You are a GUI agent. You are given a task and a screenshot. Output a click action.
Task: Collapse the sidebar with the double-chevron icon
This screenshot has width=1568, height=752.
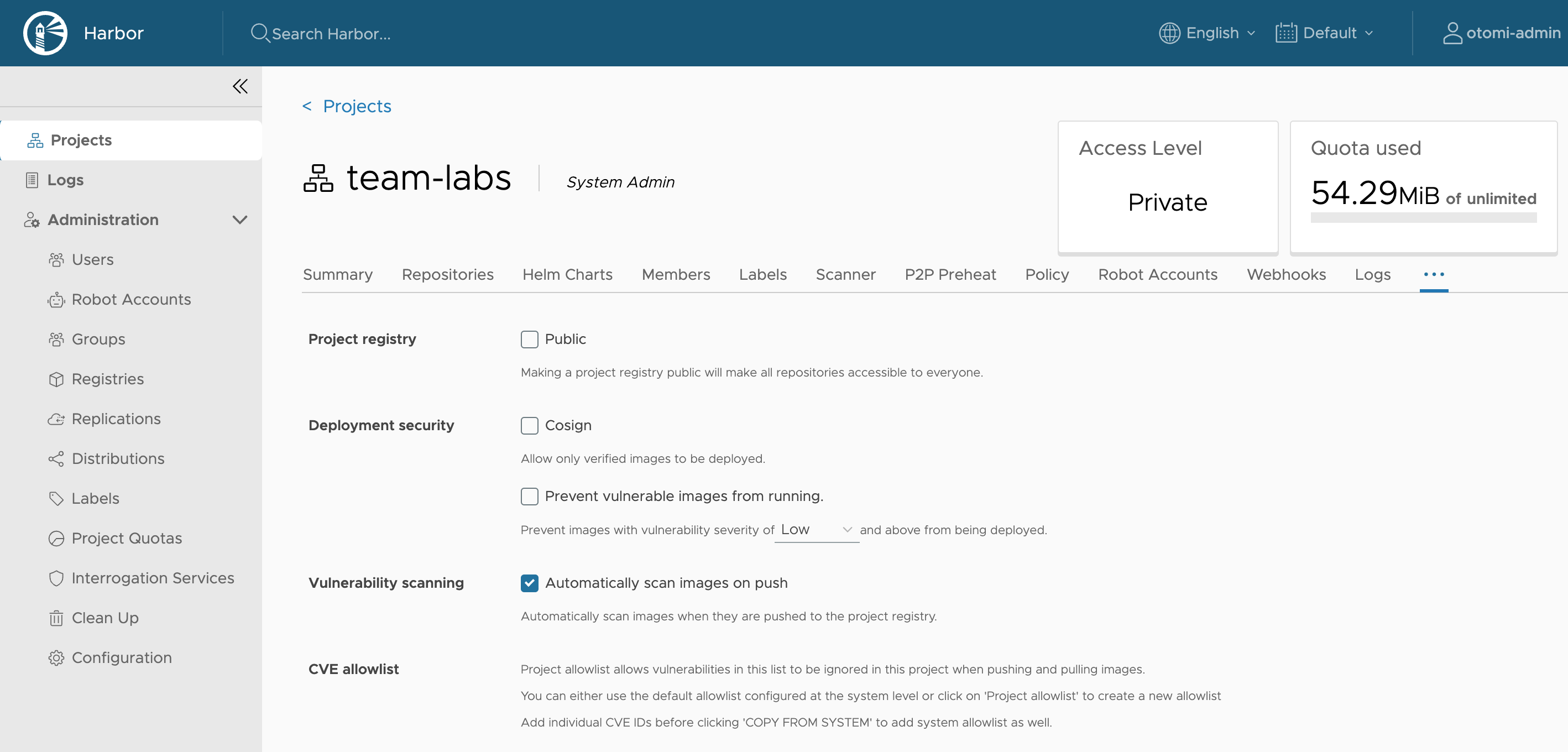point(240,86)
